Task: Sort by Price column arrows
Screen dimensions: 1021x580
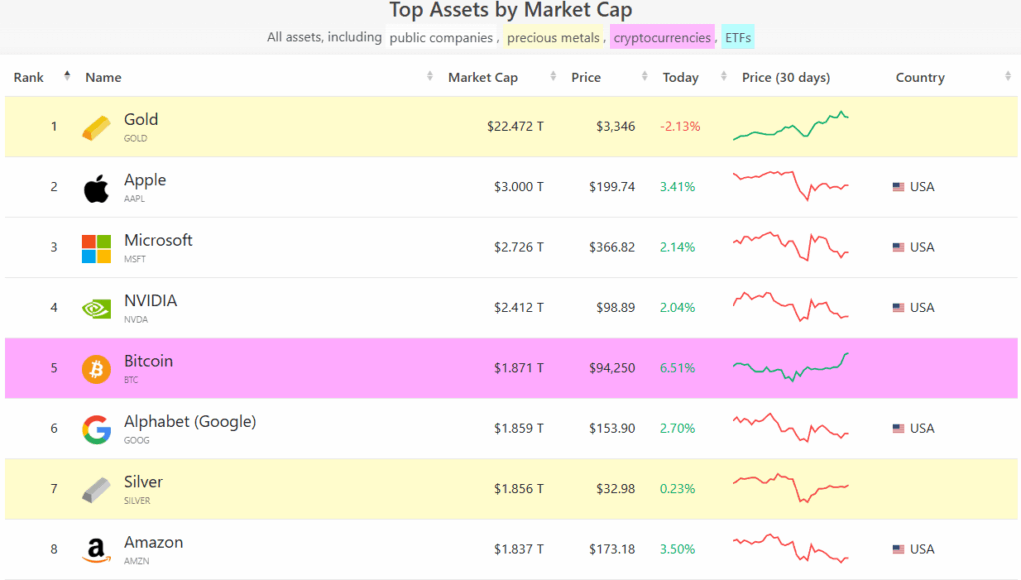Action: pos(645,76)
